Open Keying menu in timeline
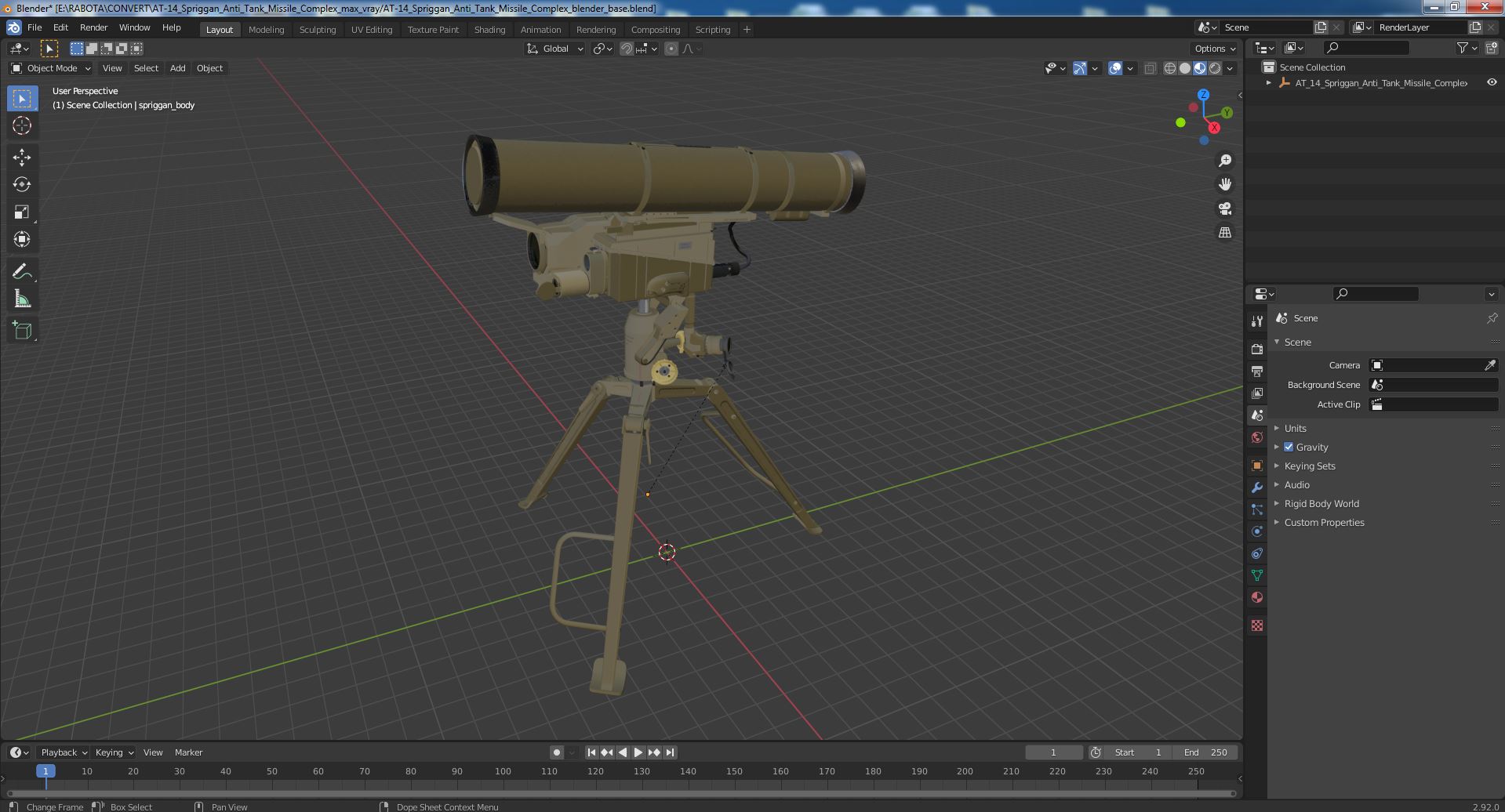 [114, 752]
